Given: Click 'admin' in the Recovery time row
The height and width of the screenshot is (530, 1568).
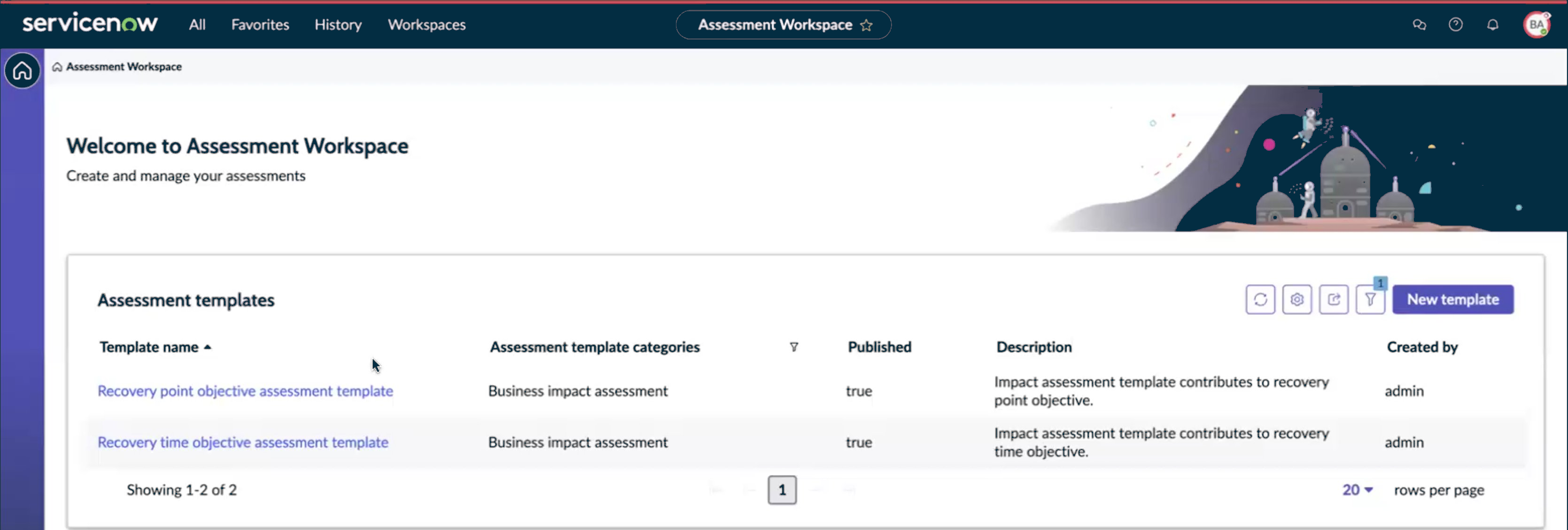Looking at the screenshot, I should [1404, 442].
